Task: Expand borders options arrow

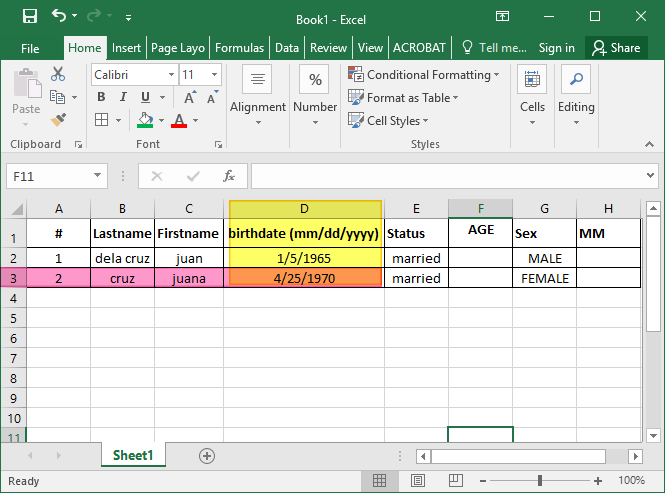Action: click(118, 120)
